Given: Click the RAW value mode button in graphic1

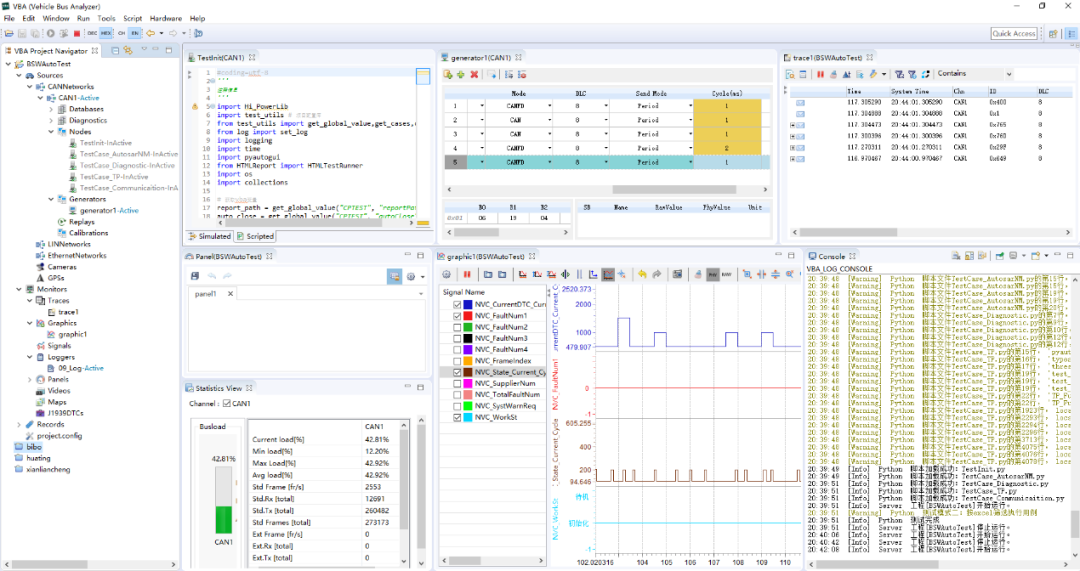Looking at the screenshot, I should coord(727,274).
